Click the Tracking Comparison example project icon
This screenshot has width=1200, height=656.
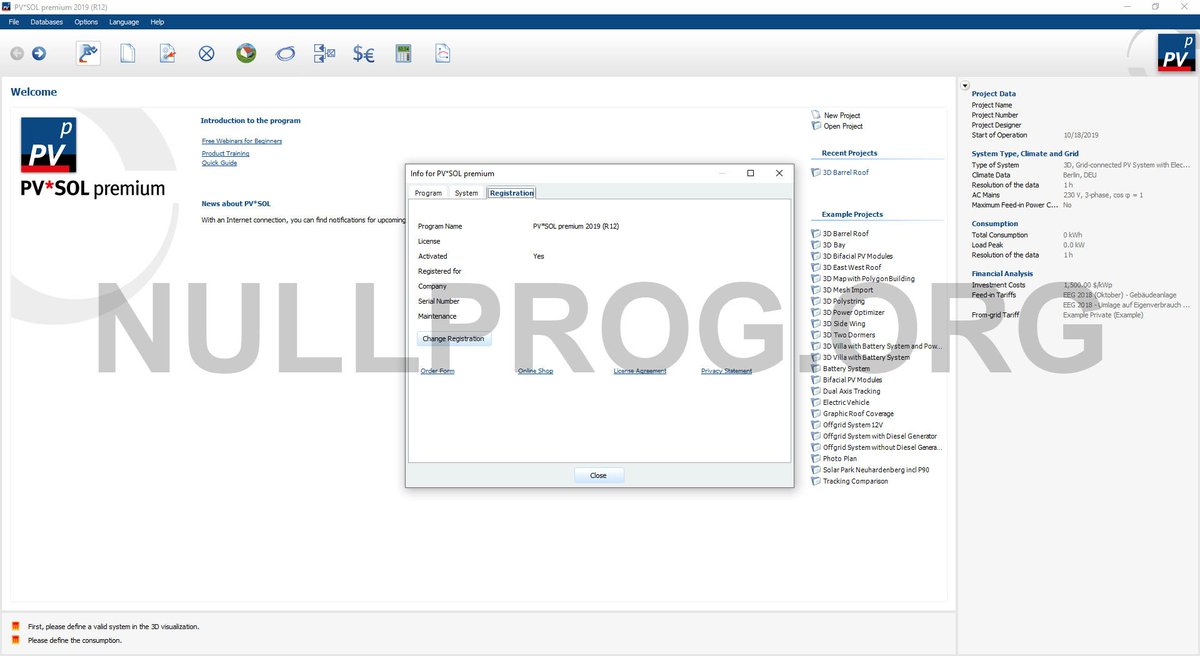point(816,481)
